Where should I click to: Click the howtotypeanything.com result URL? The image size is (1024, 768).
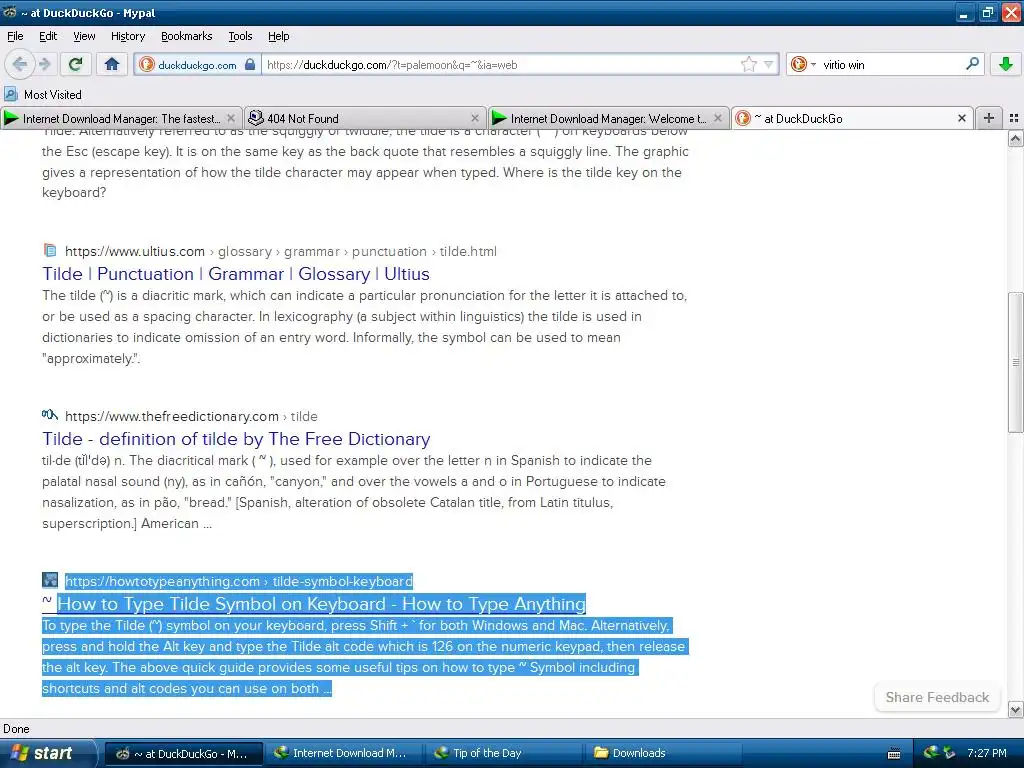[x=238, y=581]
